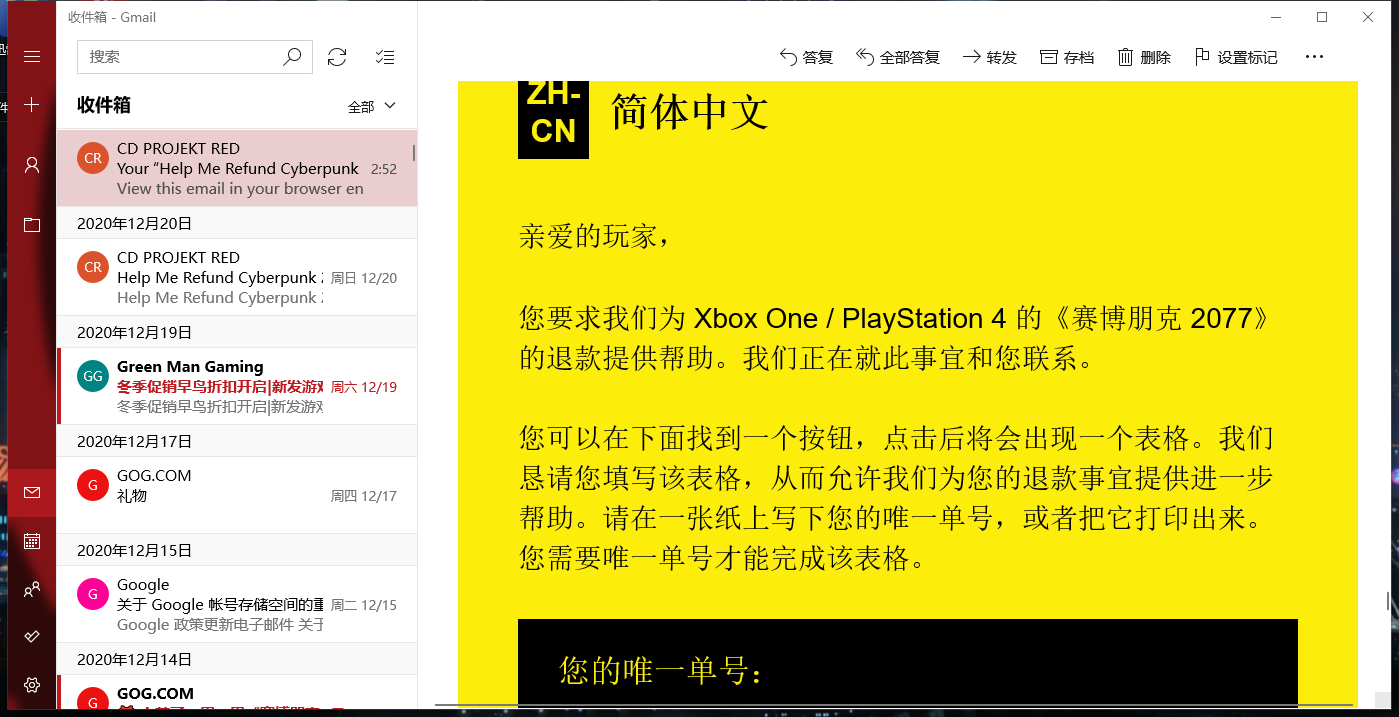Click the magnifier icon to search
1399x717 pixels.
(x=292, y=57)
